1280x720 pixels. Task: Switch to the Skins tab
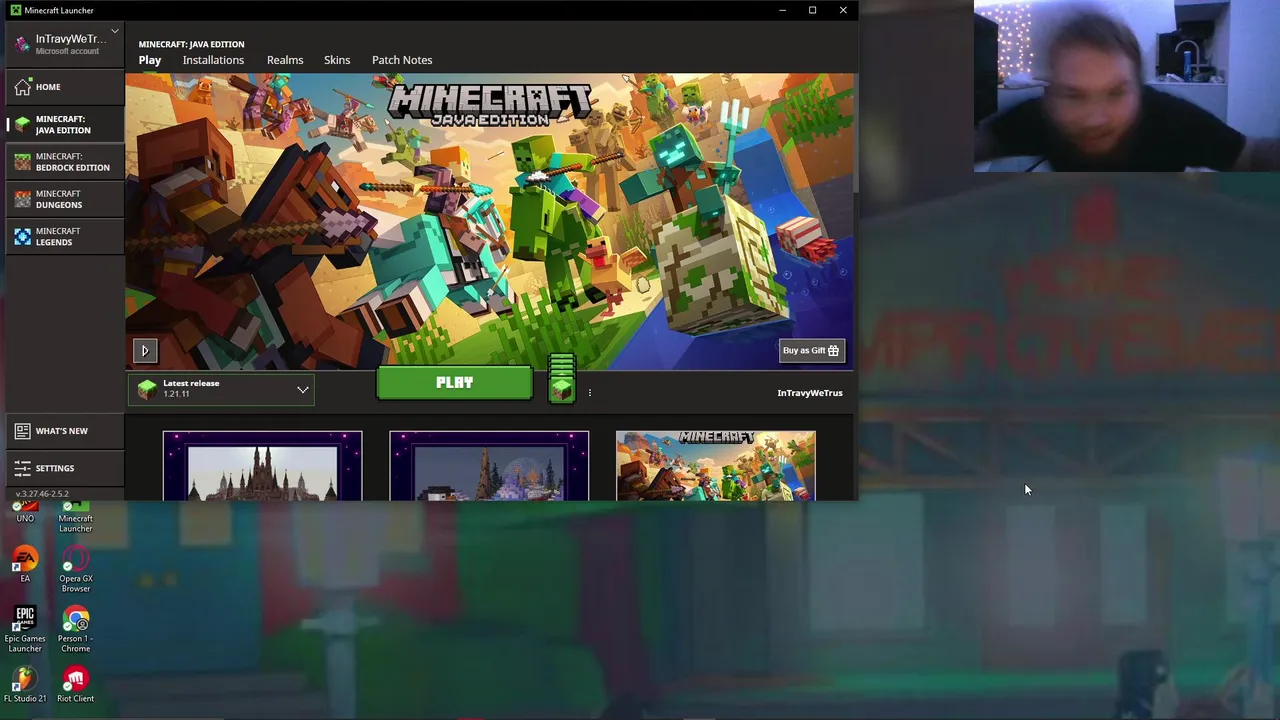[x=337, y=60]
